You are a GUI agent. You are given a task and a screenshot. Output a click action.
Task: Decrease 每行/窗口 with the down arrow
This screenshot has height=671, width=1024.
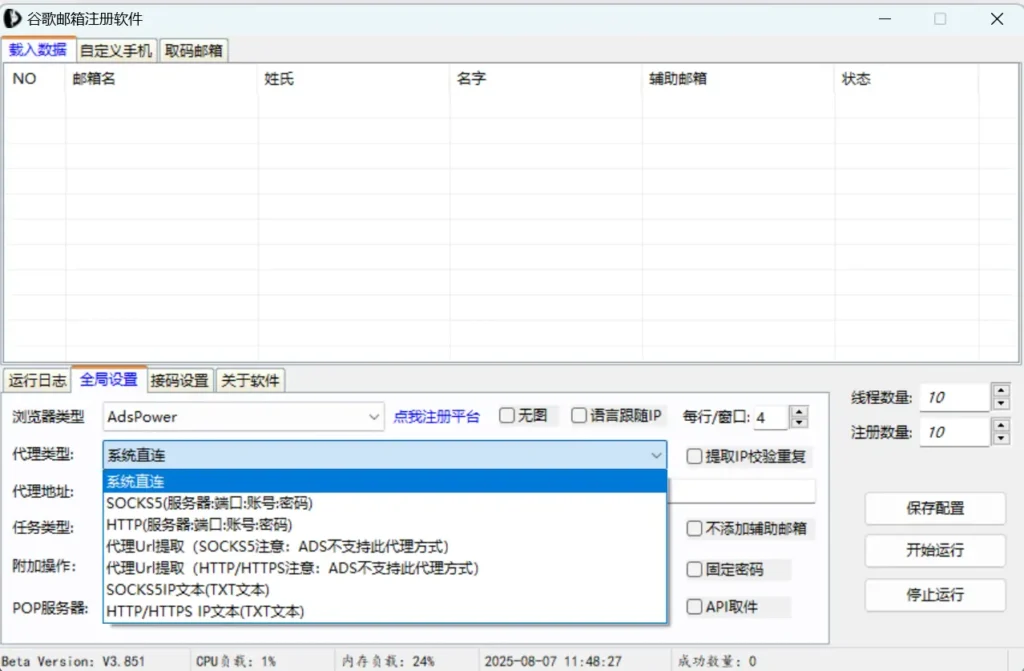coord(799,423)
